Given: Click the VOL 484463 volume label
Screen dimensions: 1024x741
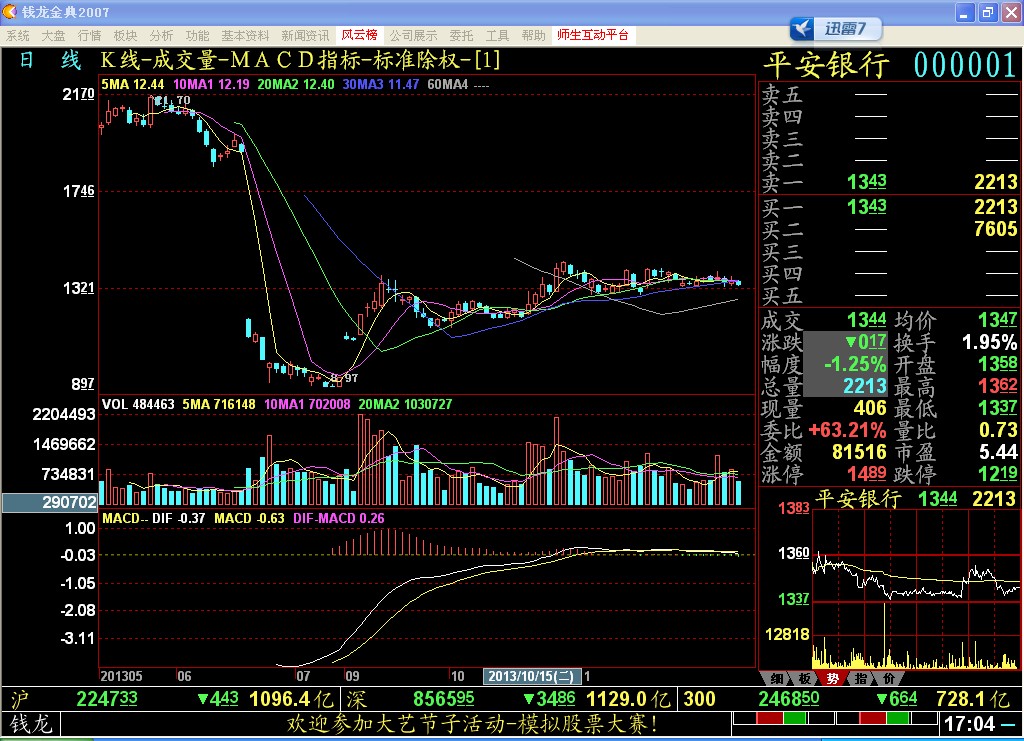Looking at the screenshot, I should coord(138,404).
